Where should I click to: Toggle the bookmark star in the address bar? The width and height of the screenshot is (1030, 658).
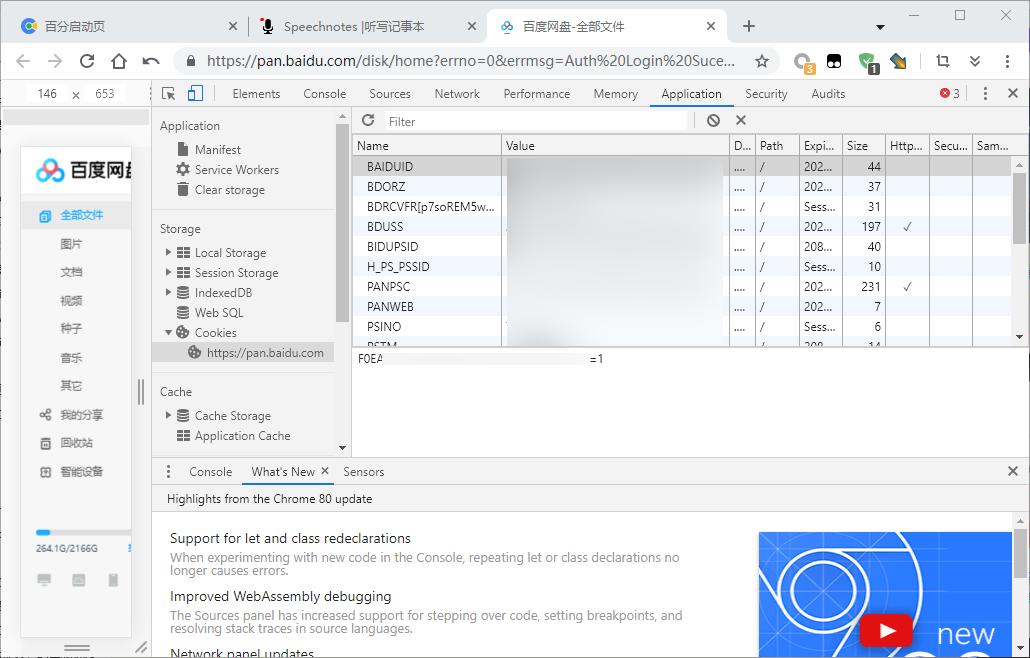(763, 60)
